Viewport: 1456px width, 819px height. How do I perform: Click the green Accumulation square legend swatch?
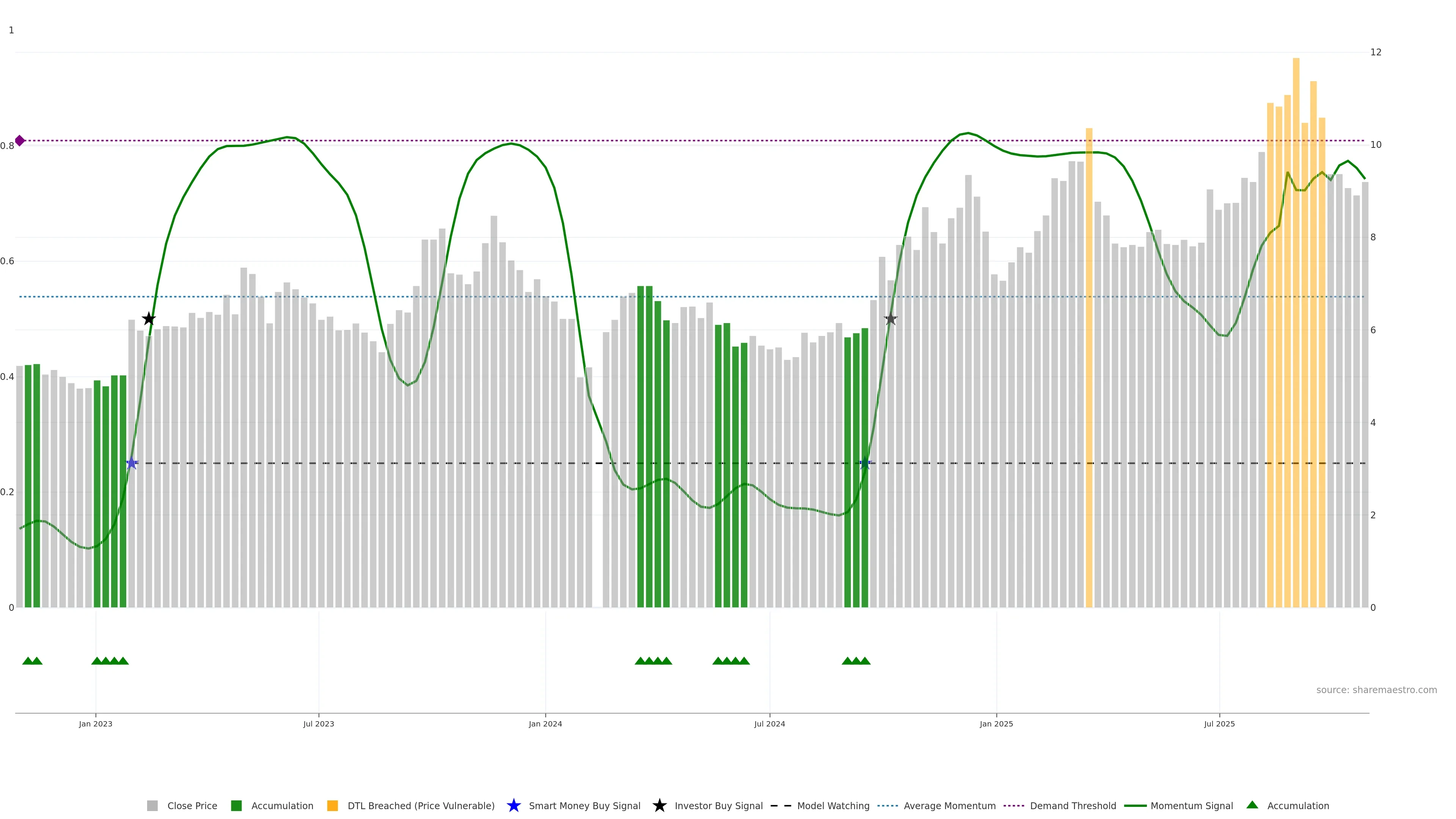click(x=236, y=806)
